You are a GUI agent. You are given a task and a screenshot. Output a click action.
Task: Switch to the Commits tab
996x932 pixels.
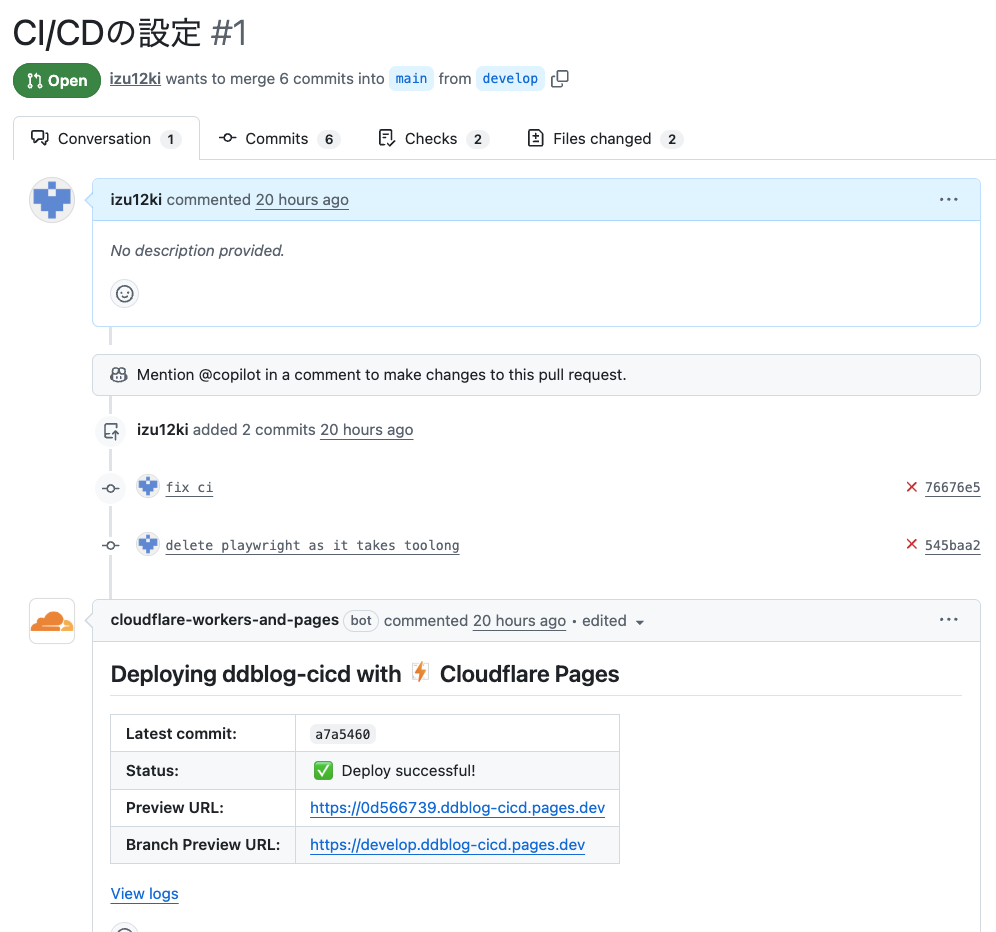click(x=279, y=139)
